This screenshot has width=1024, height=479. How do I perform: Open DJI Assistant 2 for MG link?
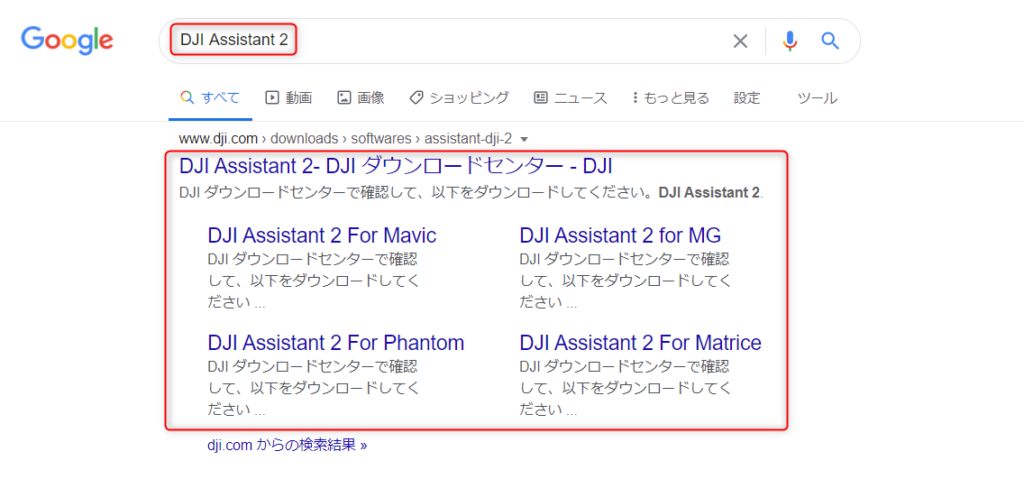click(x=620, y=235)
